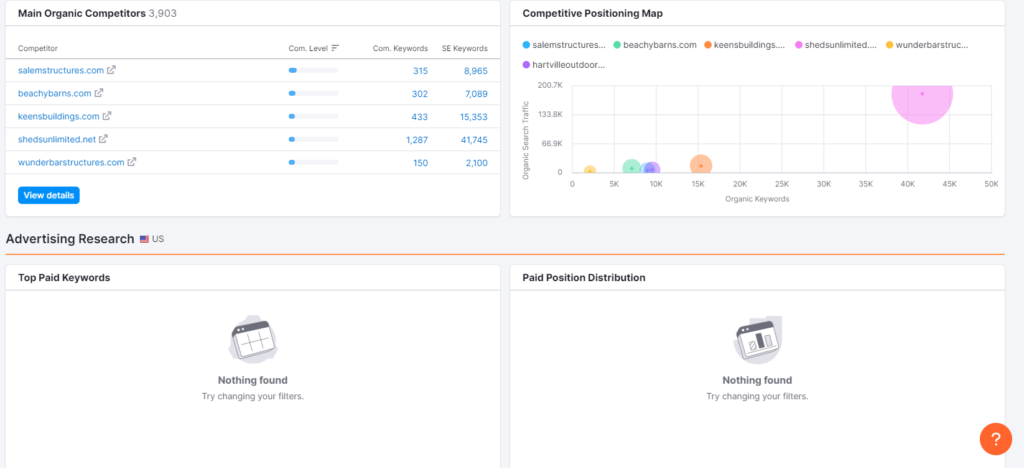This screenshot has height=472, width=1024.
Task: Click common keywords value 1,287
Action: click(417, 140)
